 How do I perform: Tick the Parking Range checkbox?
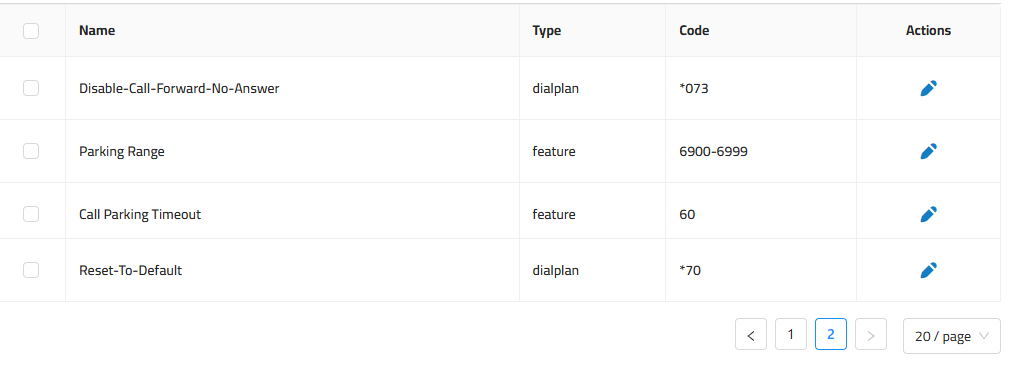click(31, 151)
